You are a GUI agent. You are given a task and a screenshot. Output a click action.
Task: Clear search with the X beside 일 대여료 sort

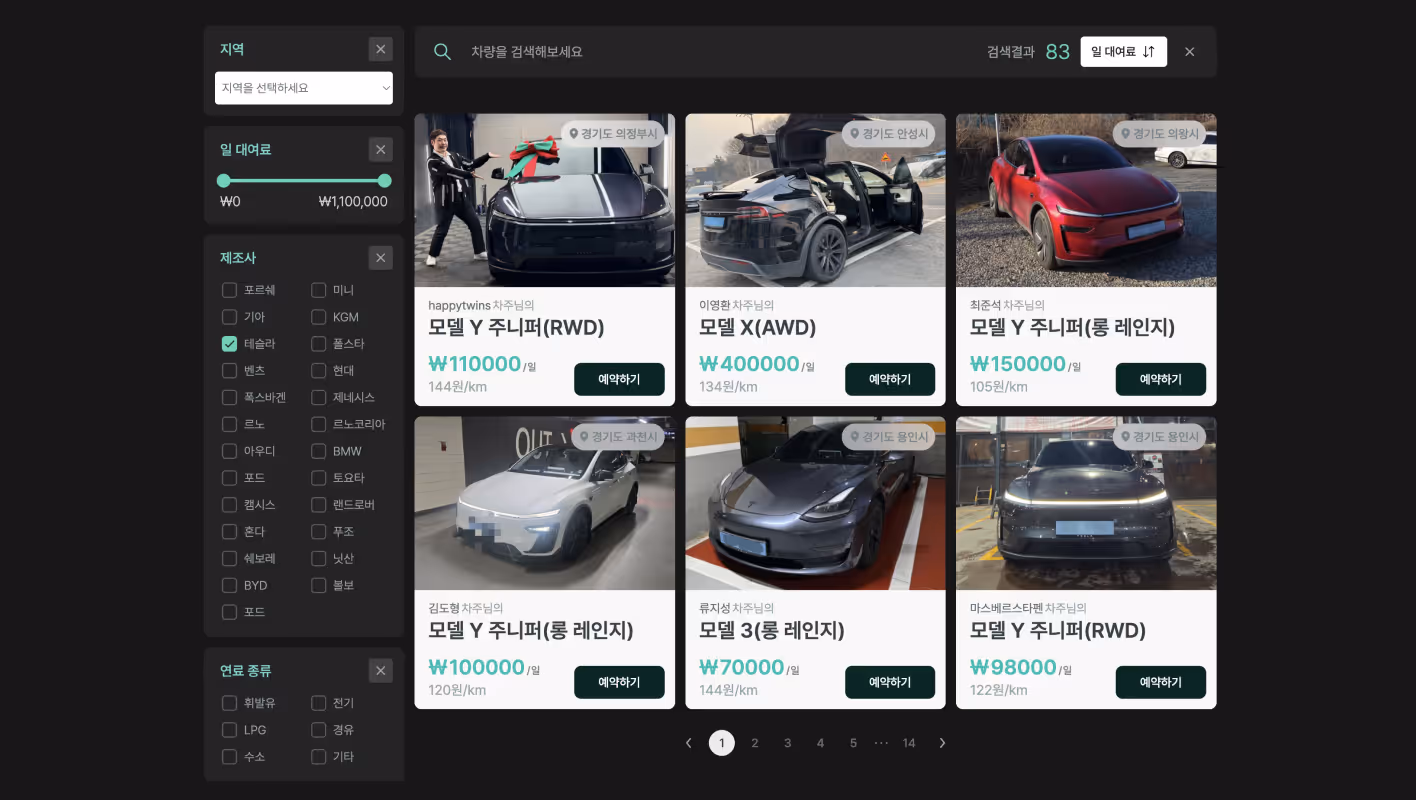[1189, 52]
